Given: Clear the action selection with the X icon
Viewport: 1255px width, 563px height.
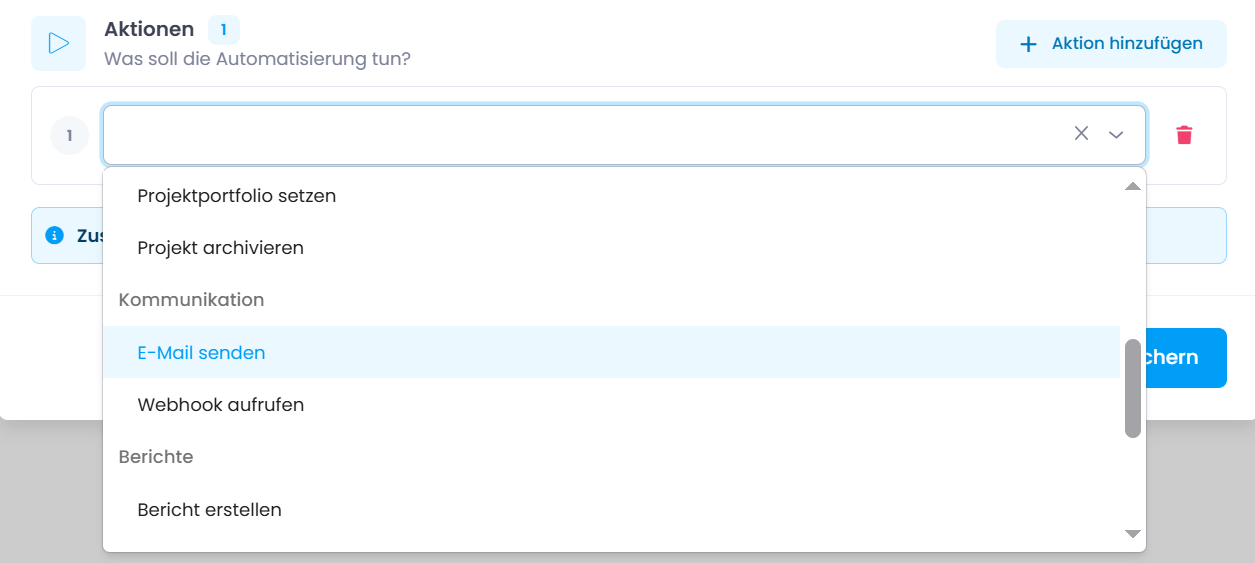Looking at the screenshot, I should click(x=1081, y=134).
